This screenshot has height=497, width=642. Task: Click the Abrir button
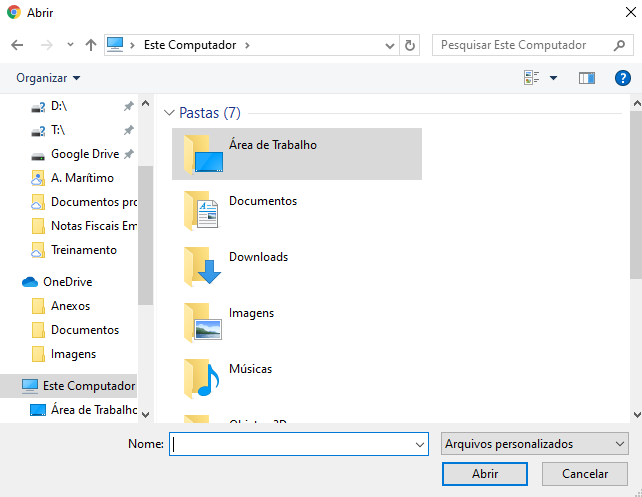485,474
